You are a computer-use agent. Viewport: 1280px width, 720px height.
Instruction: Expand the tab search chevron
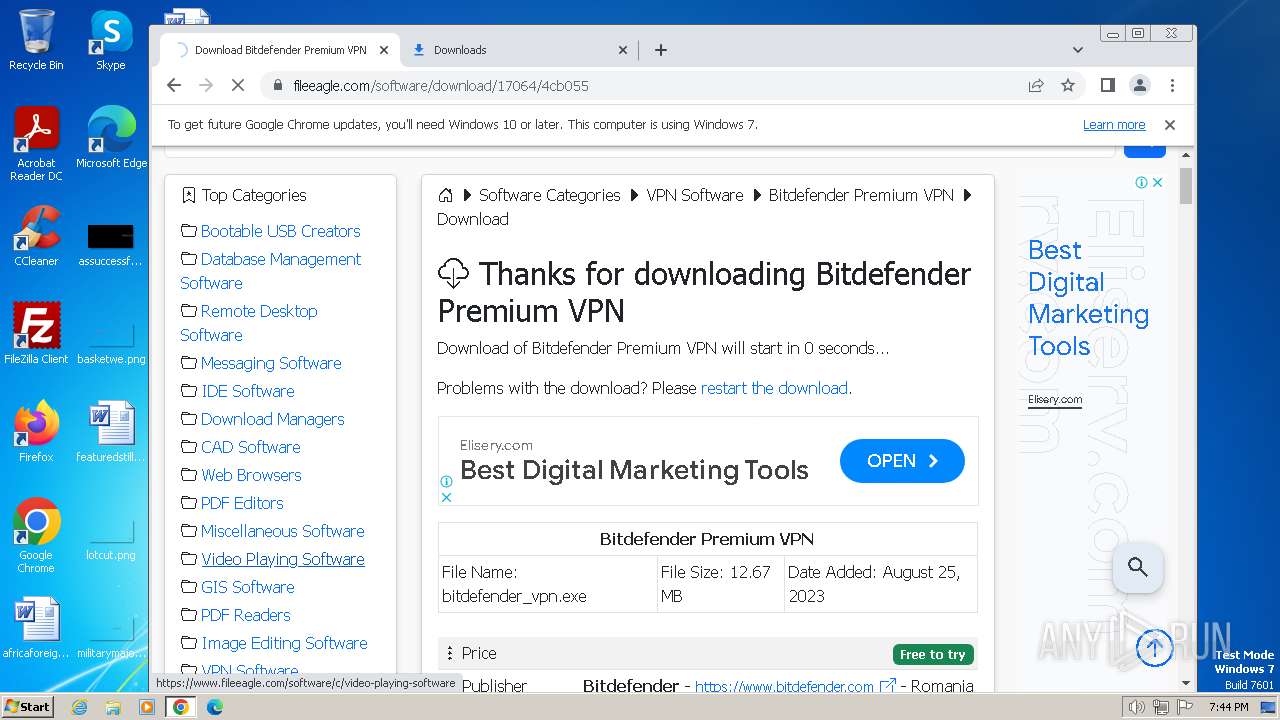(1077, 50)
